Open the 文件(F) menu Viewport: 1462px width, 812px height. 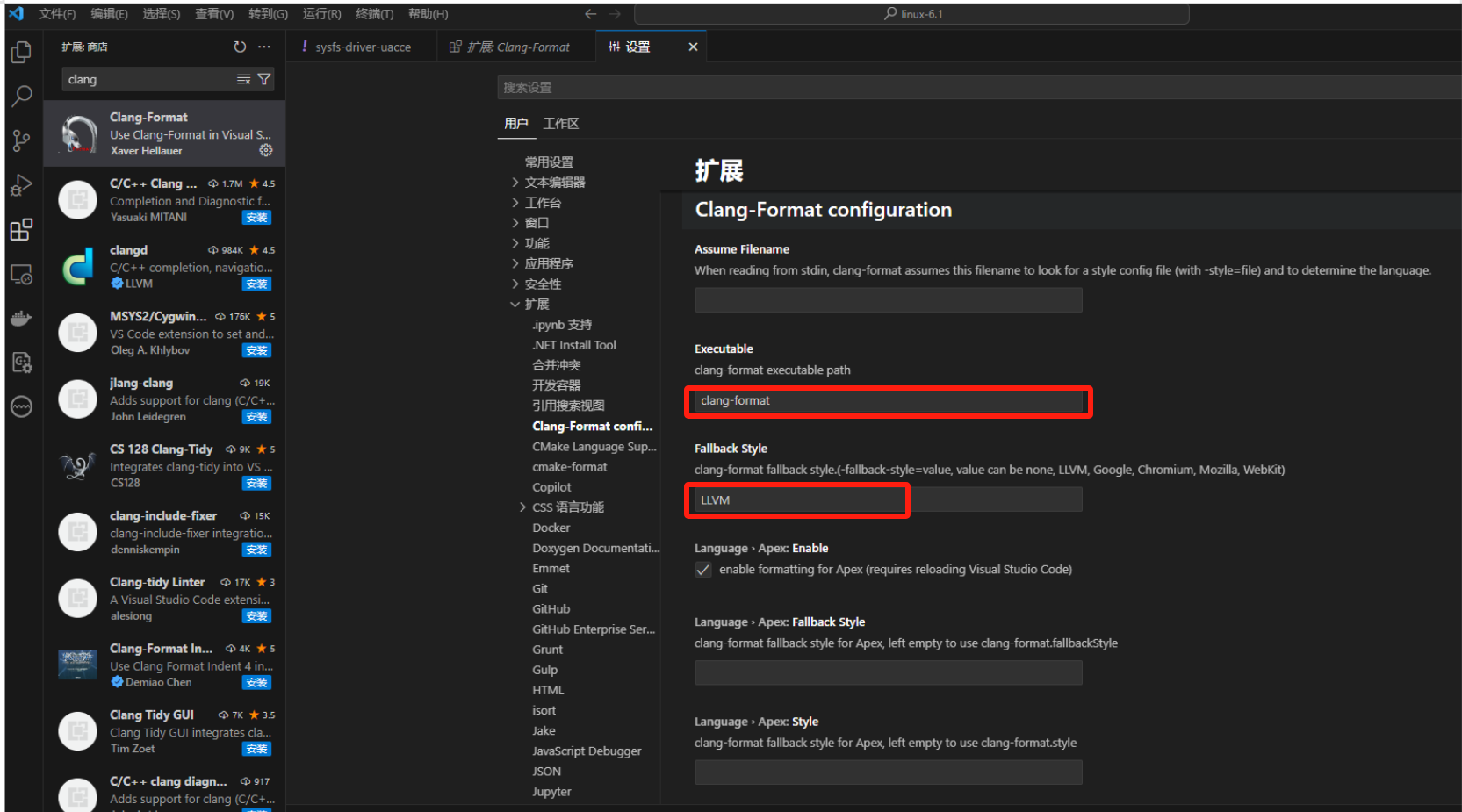pyautogui.click(x=57, y=14)
